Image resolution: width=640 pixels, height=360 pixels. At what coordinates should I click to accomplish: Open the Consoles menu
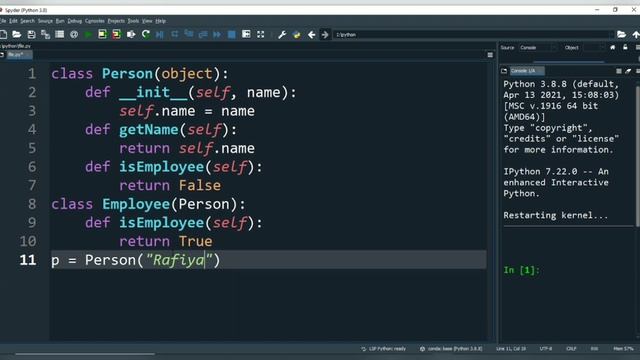click(x=95, y=21)
